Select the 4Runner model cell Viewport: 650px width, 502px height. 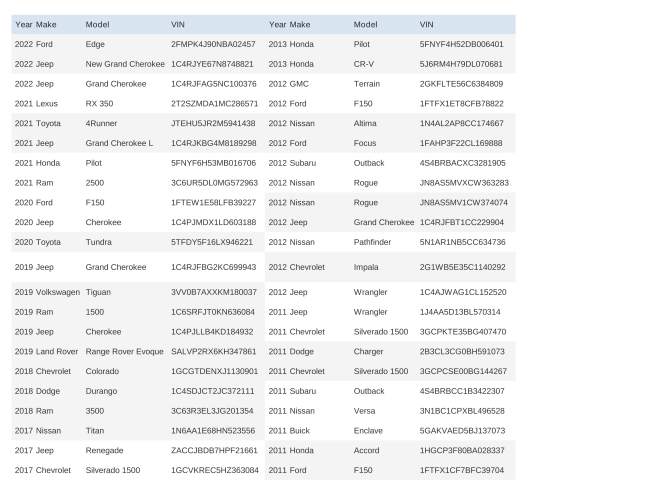pos(102,123)
